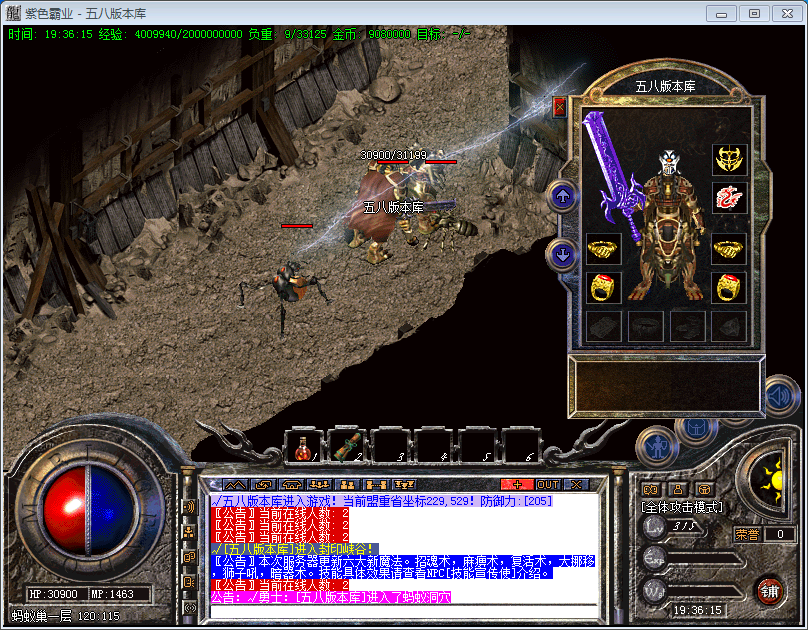Open the bag inventory round button
This screenshot has width=808, height=630.
pyautogui.click(x=698, y=429)
